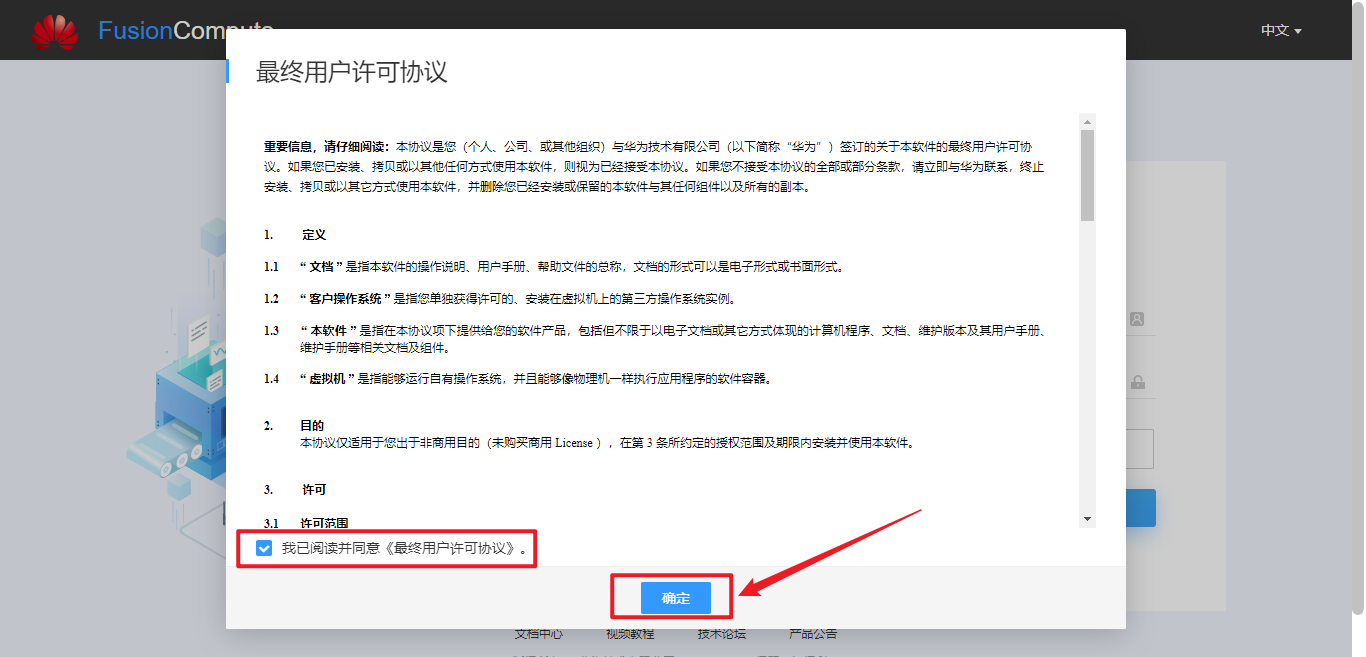The image size is (1366, 657).
Task: Click the agreement scrollbar down arrow
Action: [x=1088, y=519]
